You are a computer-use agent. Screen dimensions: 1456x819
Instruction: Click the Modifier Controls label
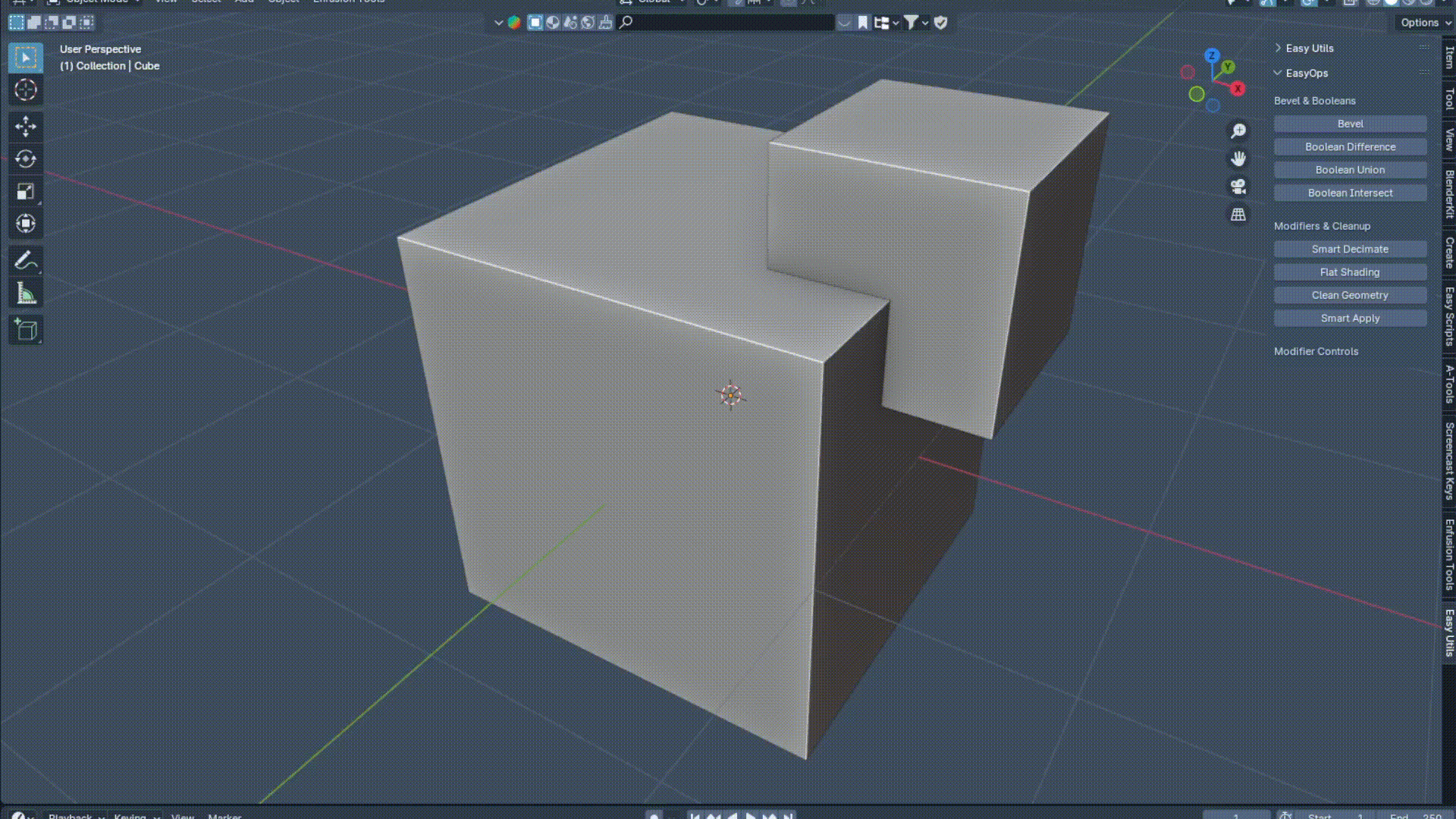[x=1316, y=352]
